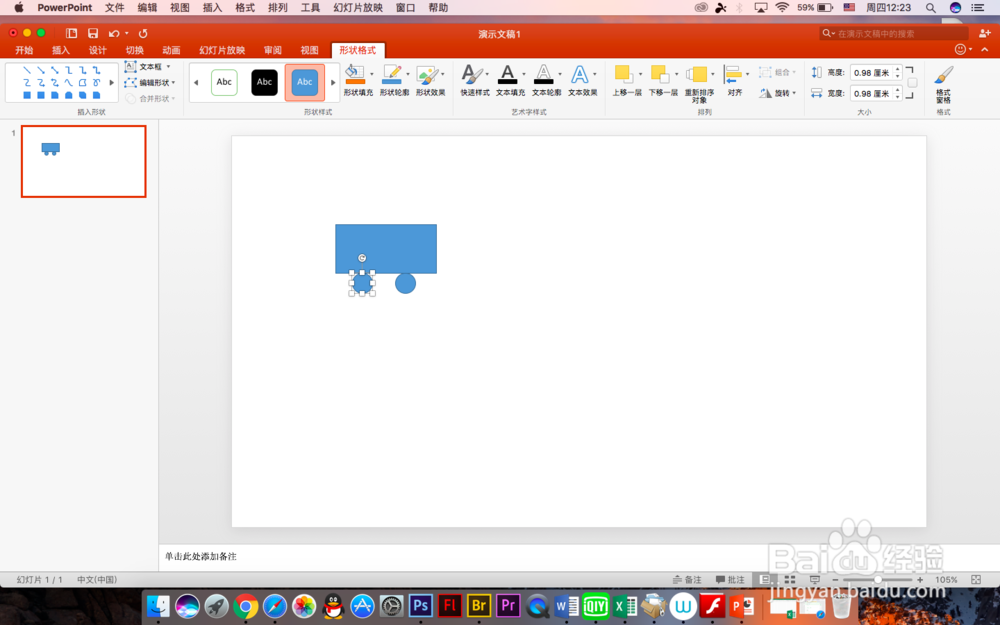The width and height of the screenshot is (1000, 625).
Task: Show previous shape styles with left arrow
Action: coord(196,82)
